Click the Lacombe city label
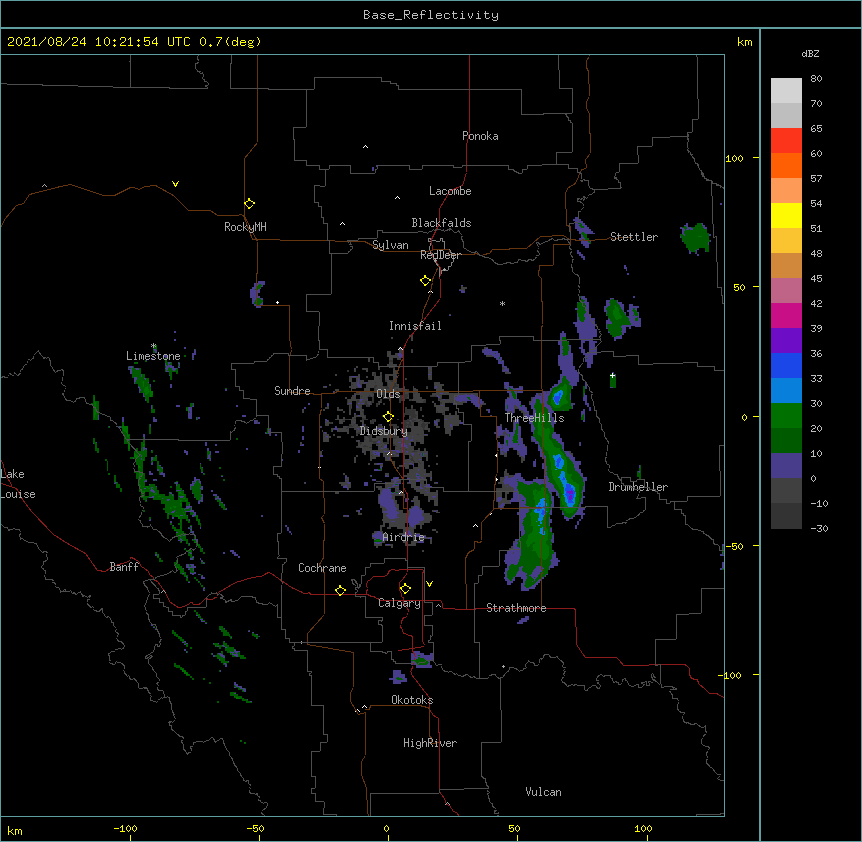862x842 pixels. (x=450, y=191)
